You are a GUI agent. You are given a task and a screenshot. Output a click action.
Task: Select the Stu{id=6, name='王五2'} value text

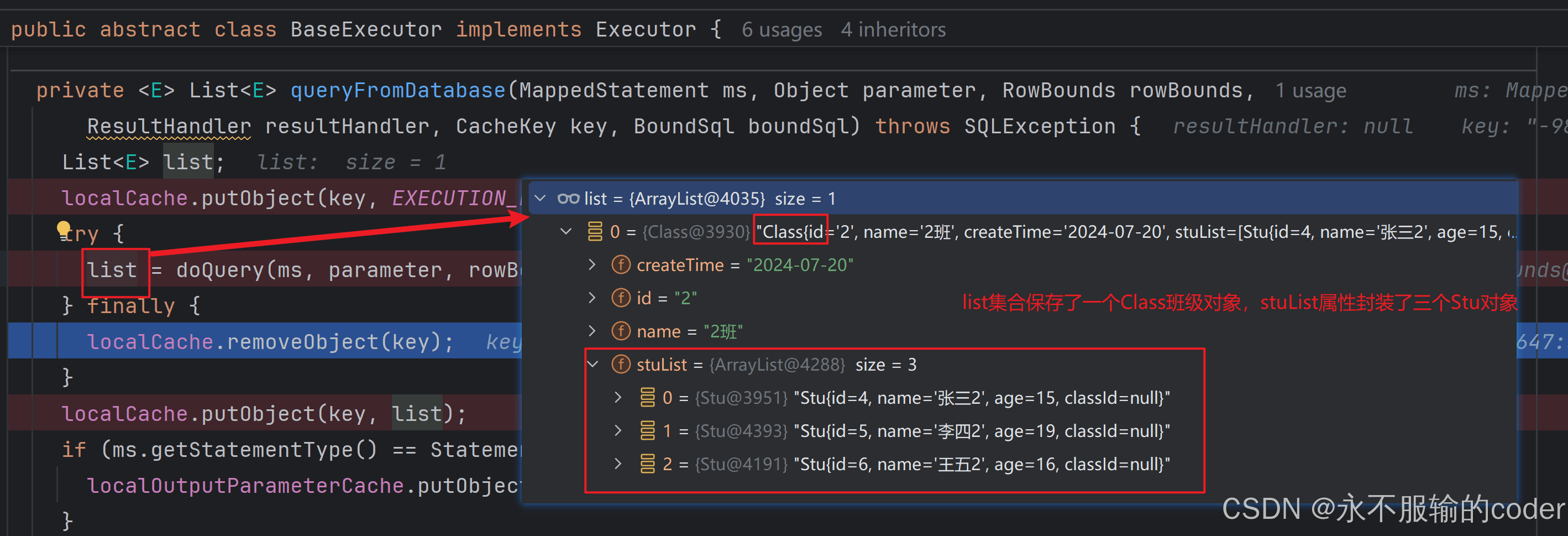pos(982,464)
